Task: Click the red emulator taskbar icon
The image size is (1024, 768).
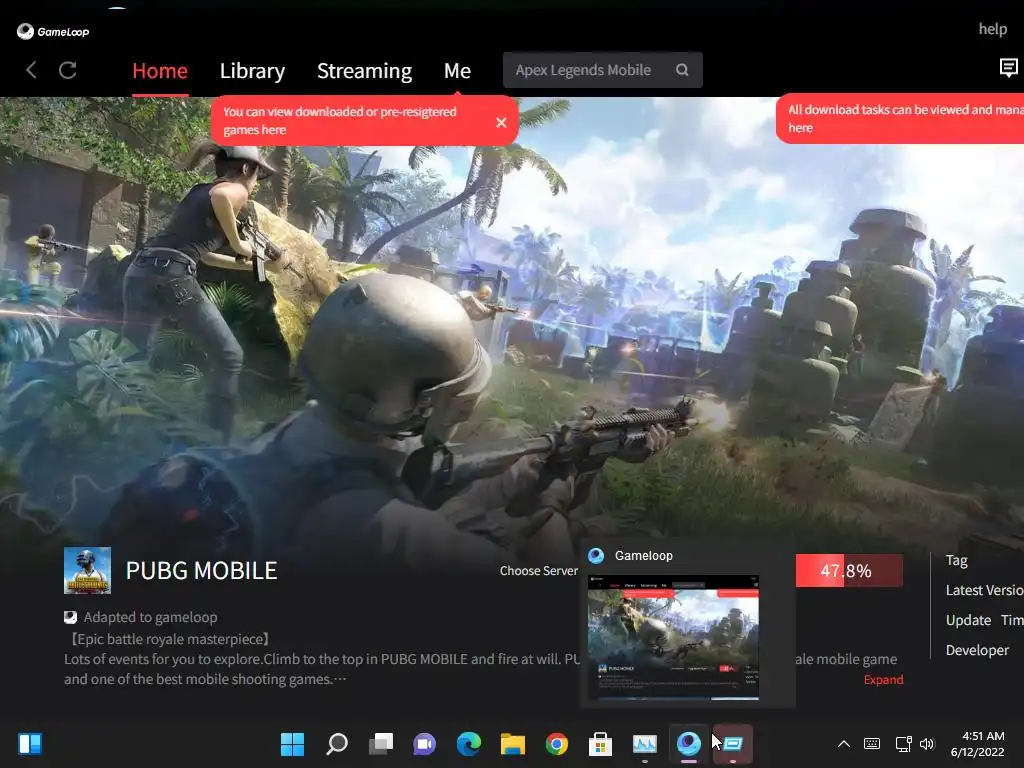Action: [733, 744]
